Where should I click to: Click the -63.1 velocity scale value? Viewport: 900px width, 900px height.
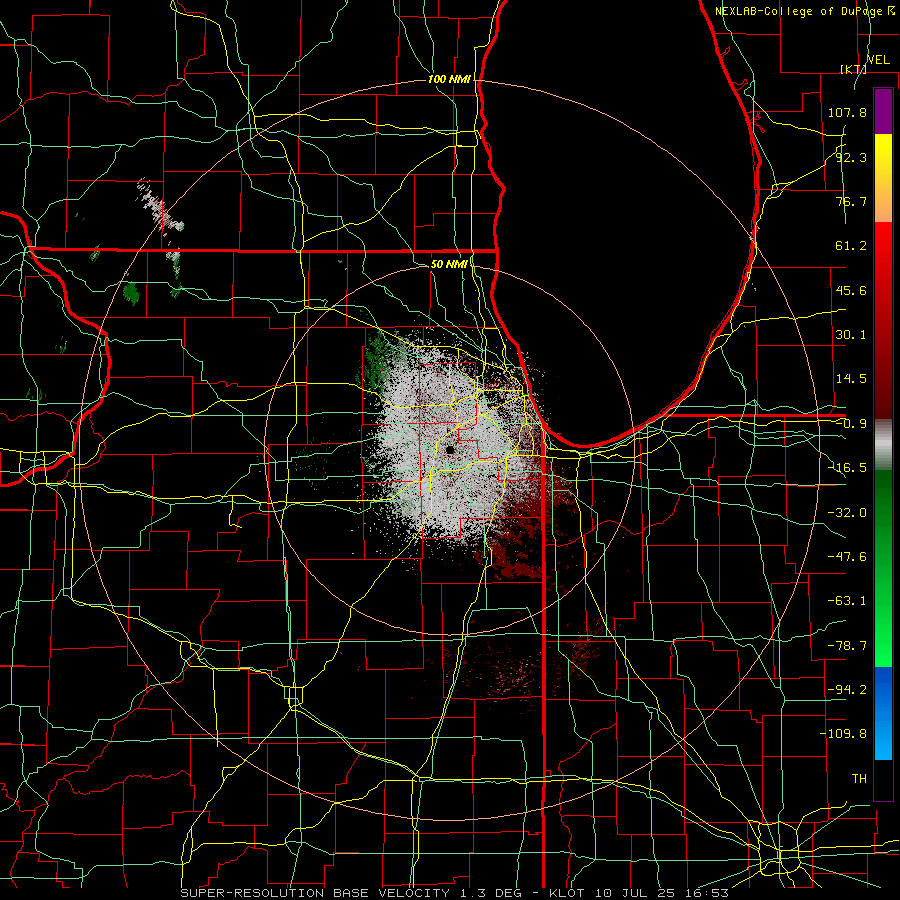pyautogui.click(x=847, y=601)
